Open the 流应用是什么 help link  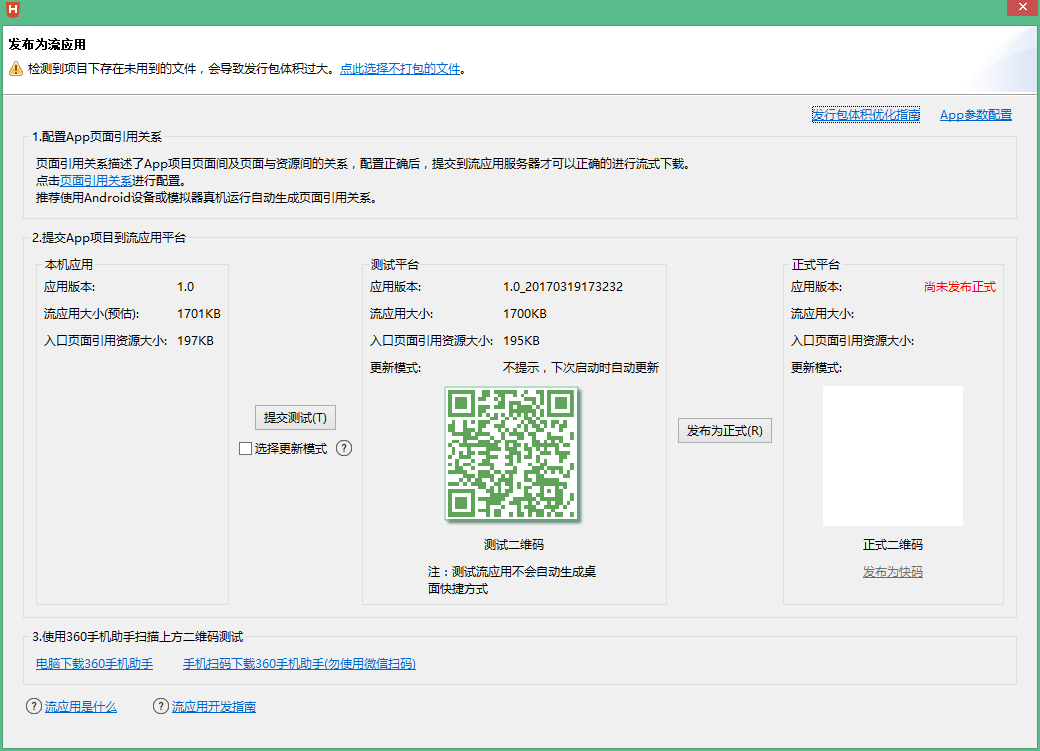tap(81, 707)
